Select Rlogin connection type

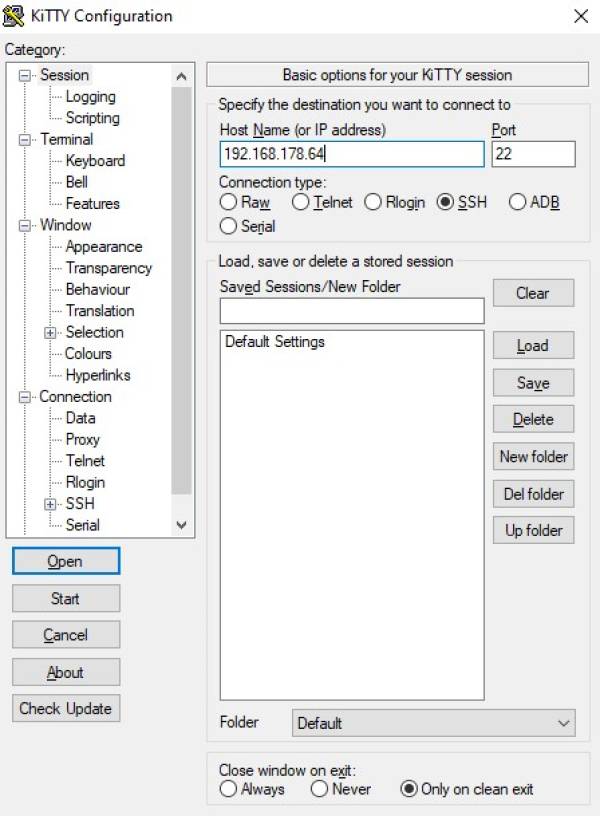[373, 202]
